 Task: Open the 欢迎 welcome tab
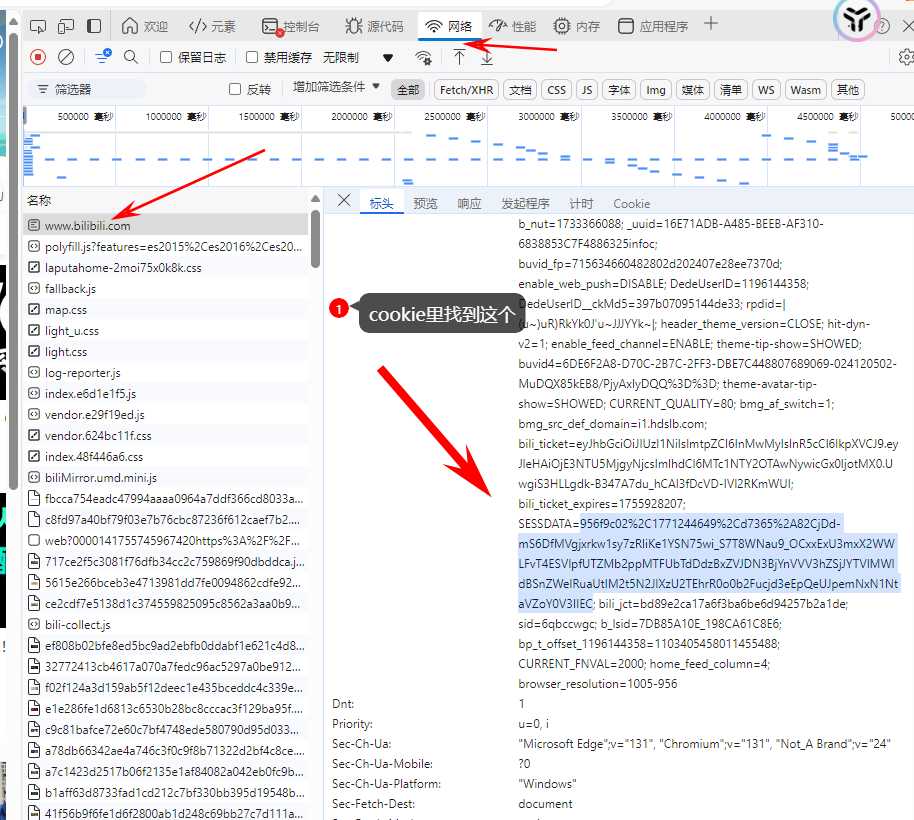(144, 26)
